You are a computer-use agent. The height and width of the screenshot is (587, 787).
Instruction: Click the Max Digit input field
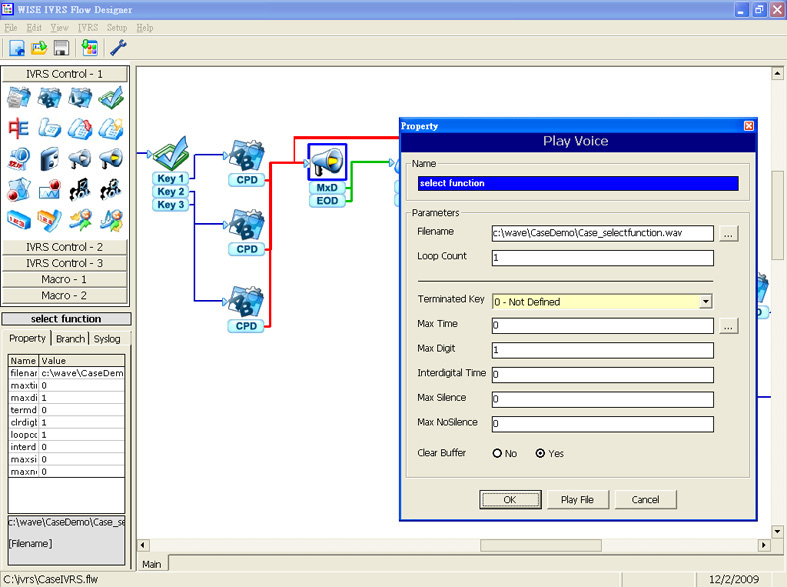point(602,350)
